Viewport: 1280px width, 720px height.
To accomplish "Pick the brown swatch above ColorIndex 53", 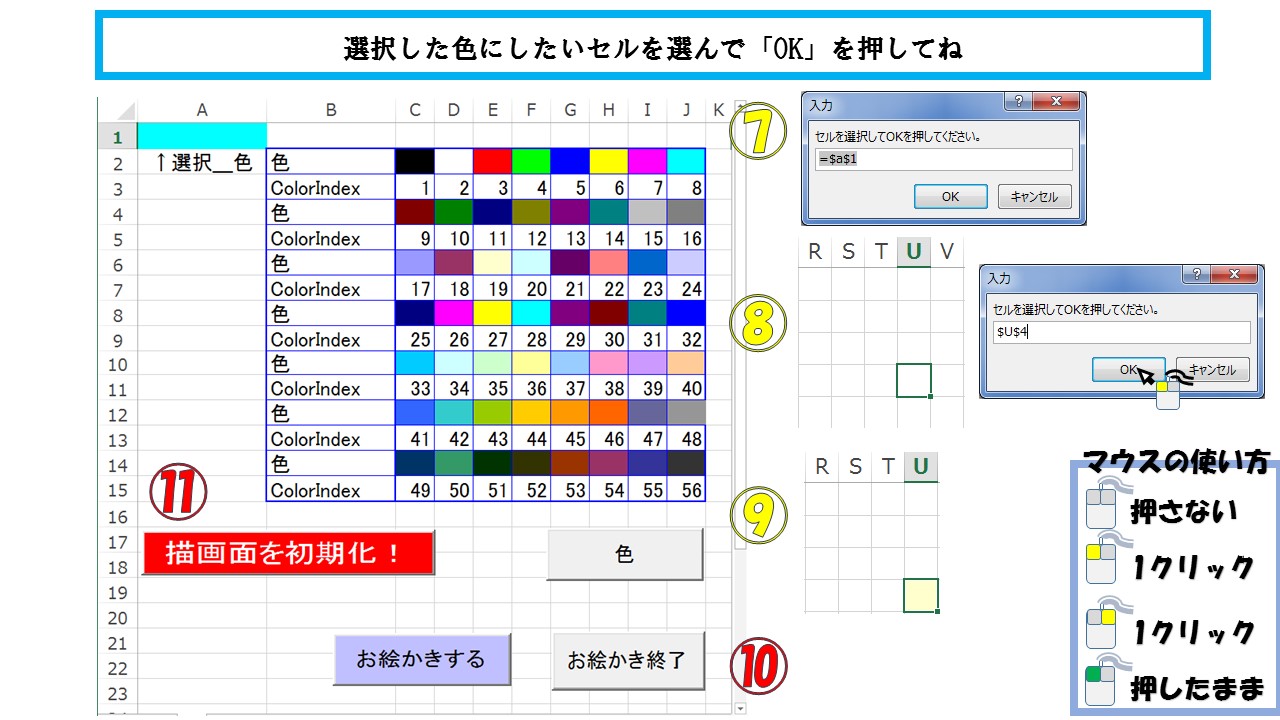I will pos(570,463).
